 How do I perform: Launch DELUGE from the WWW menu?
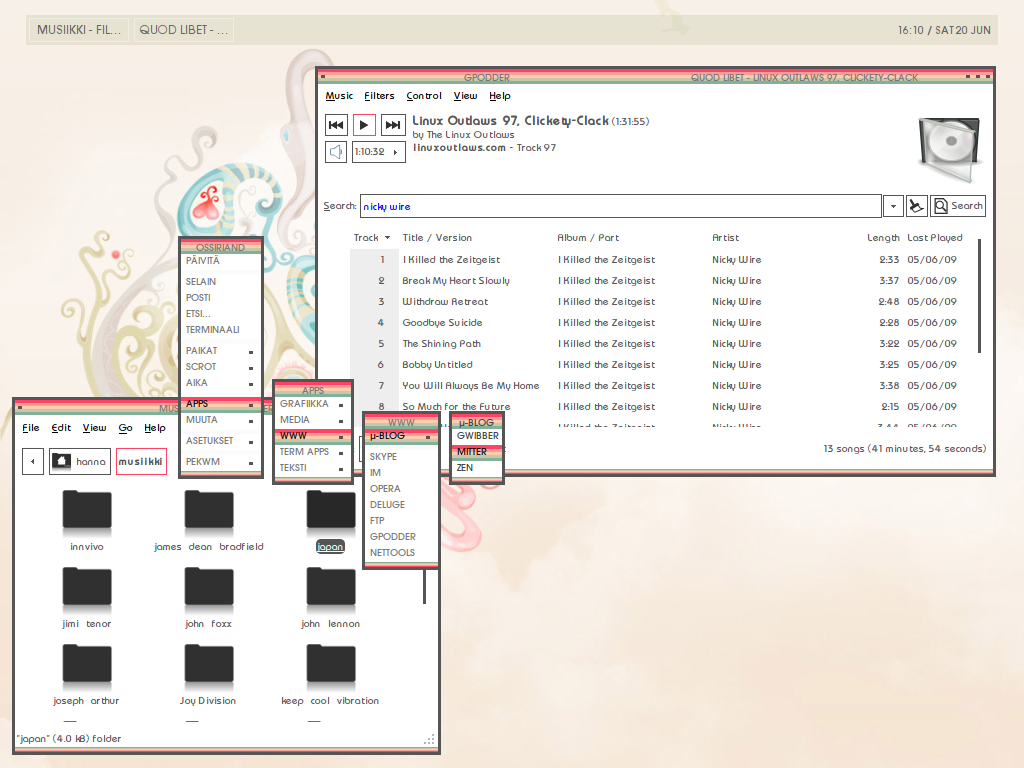401,505
